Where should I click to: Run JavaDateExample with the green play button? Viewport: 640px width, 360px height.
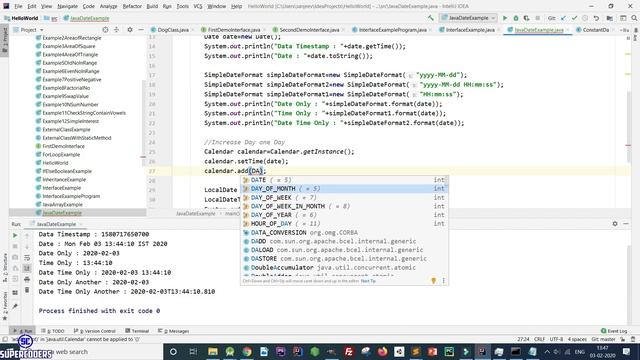coord(505,18)
